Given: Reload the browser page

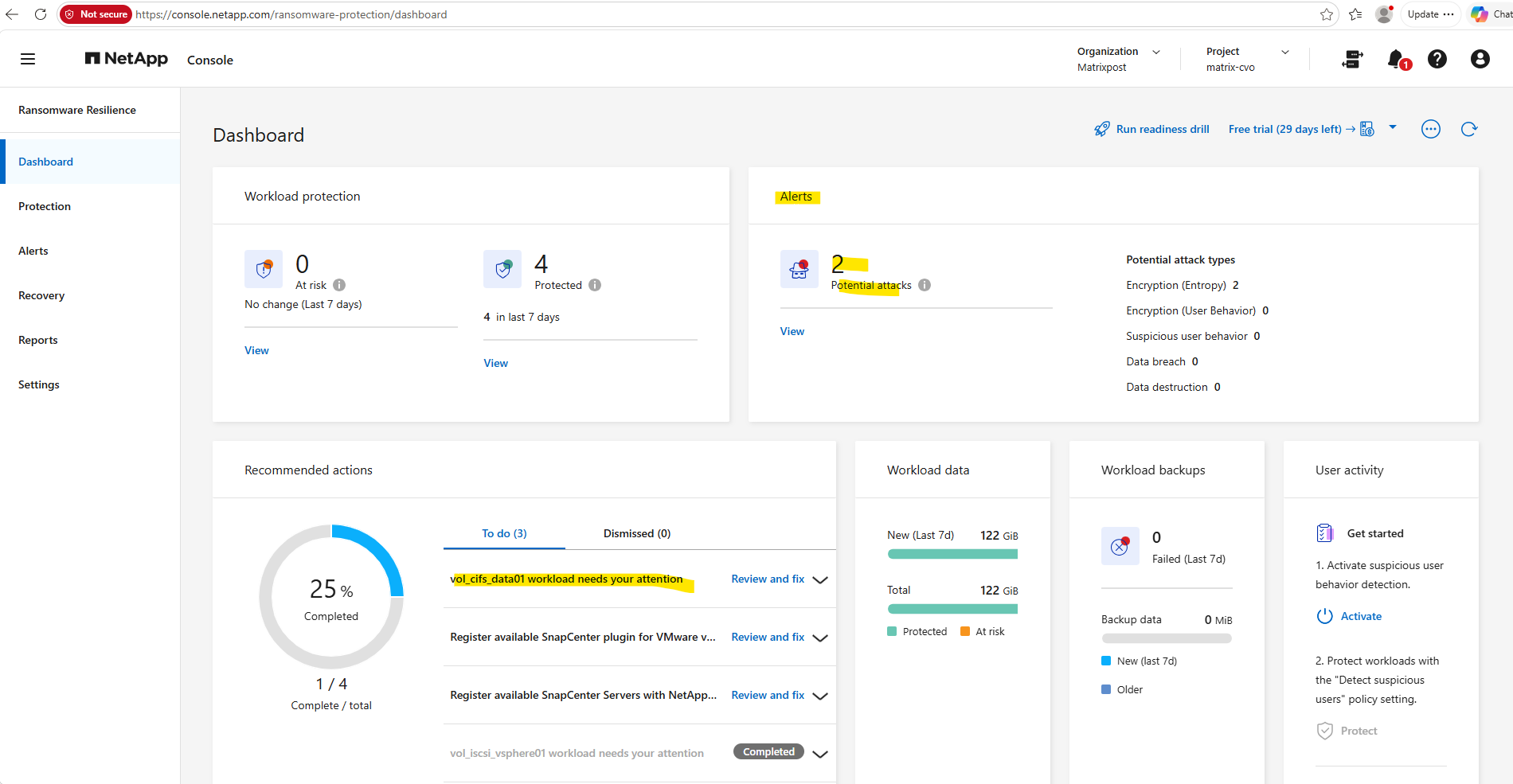Looking at the screenshot, I should (x=41, y=14).
